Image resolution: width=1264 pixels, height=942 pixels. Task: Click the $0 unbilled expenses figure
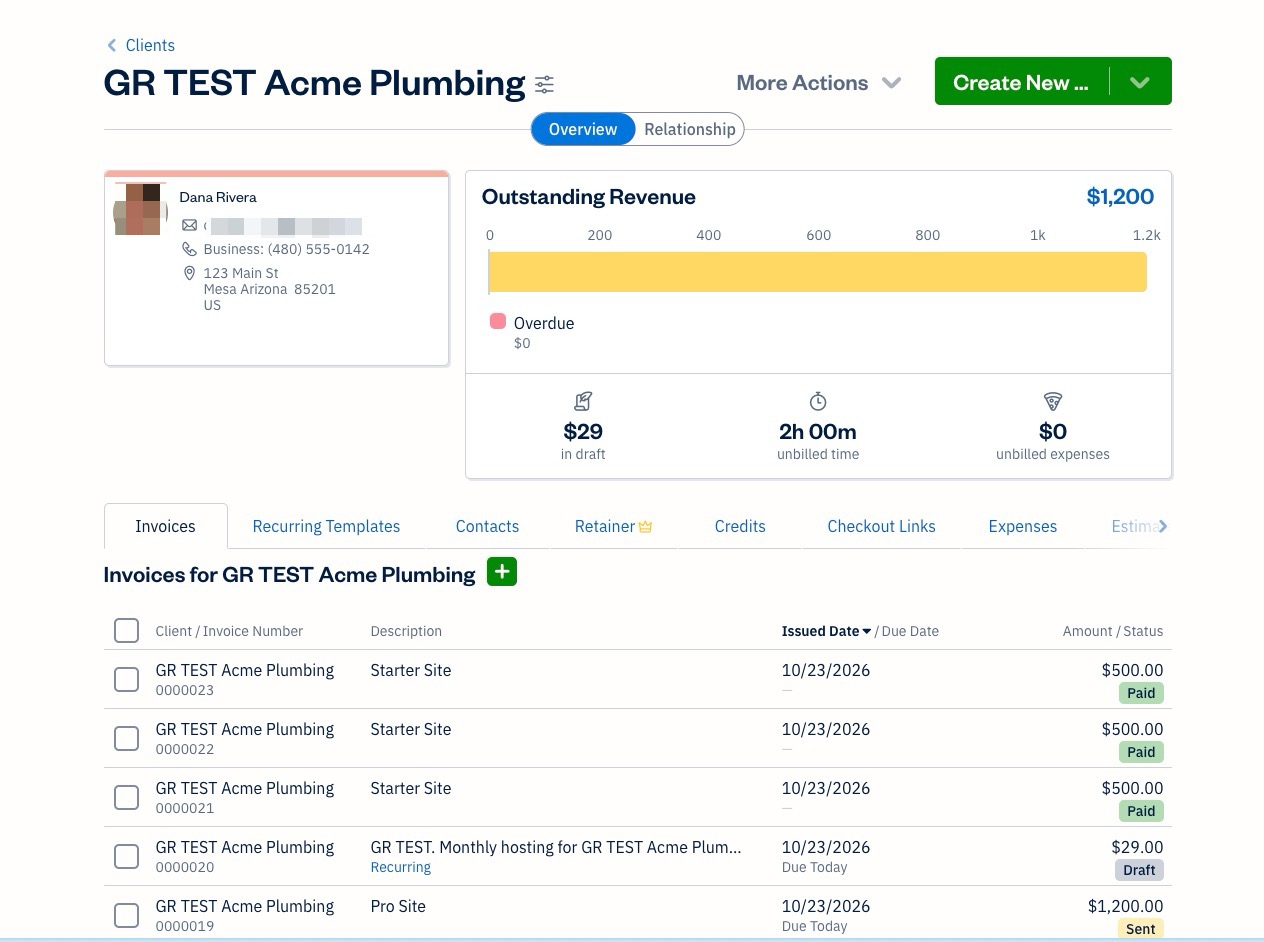point(1053,431)
